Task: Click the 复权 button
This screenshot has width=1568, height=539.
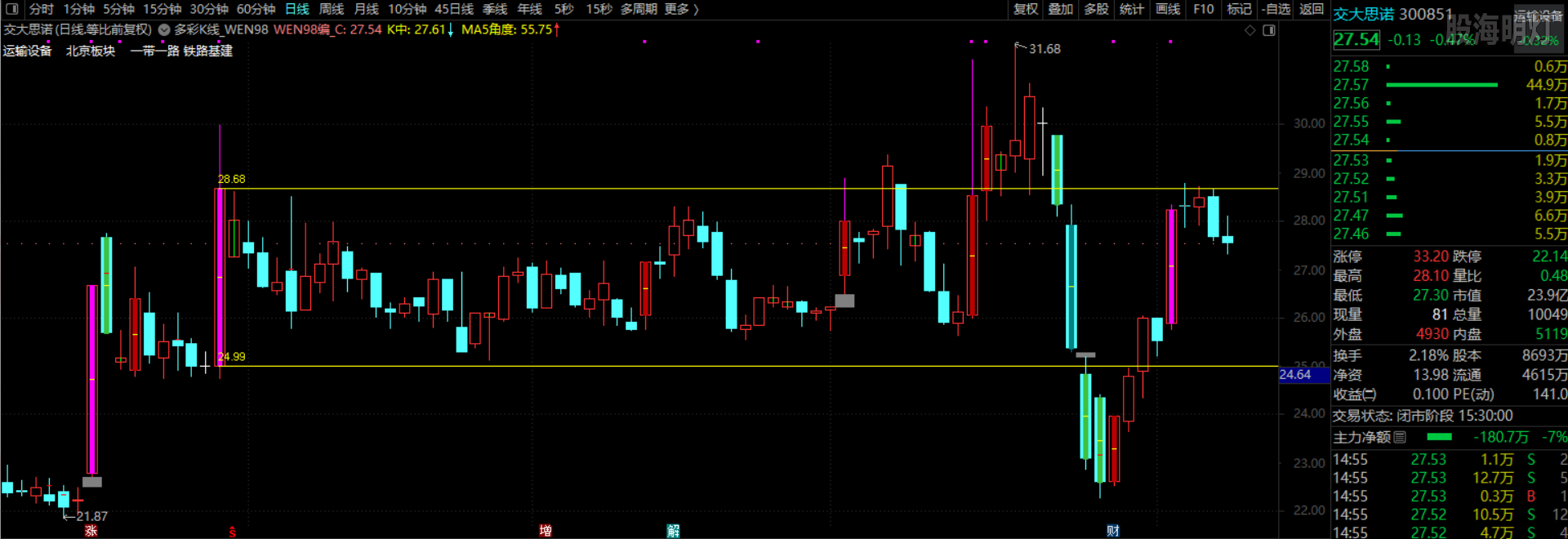Action: (1026, 9)
